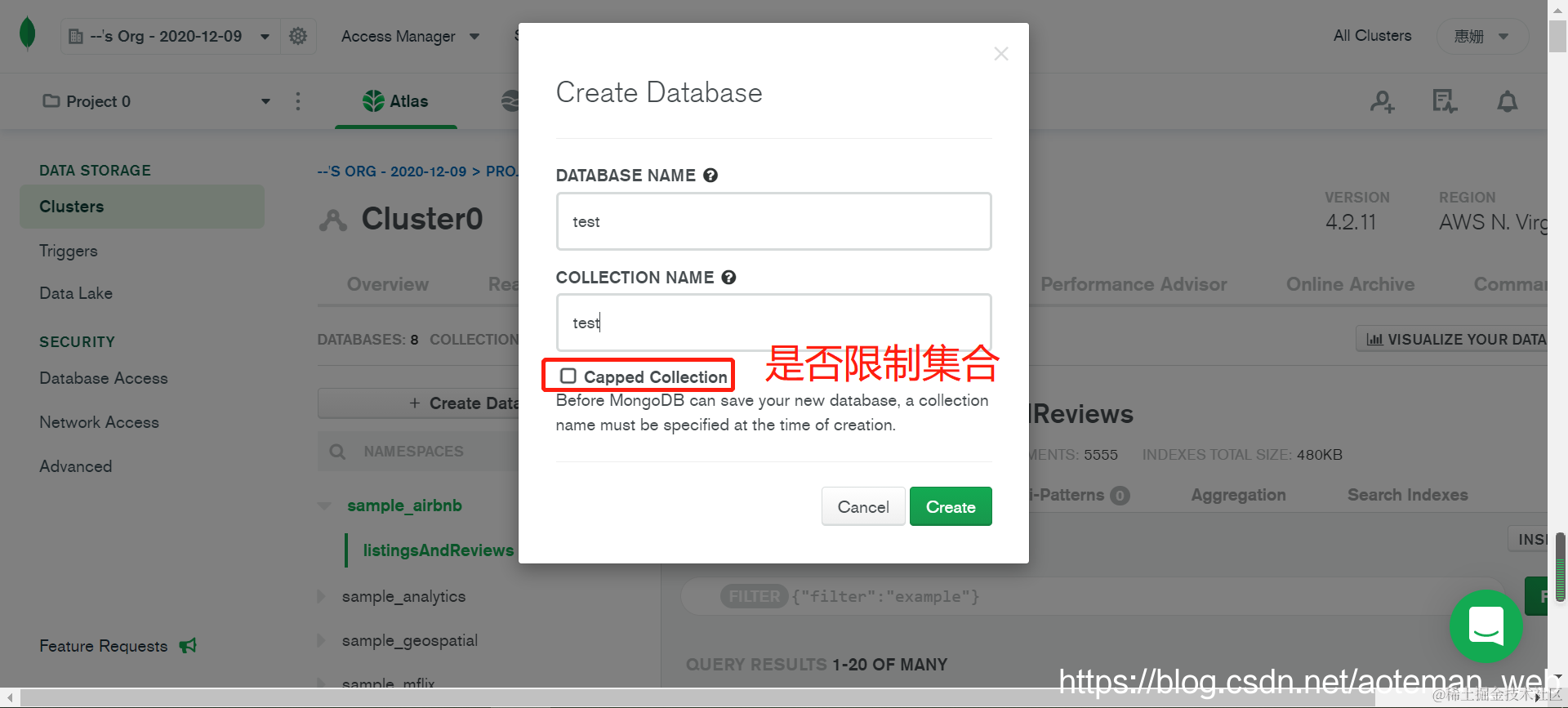Open Feature Requests link
This screenshot has height=708, width=1568.
[x=104, y=646]
